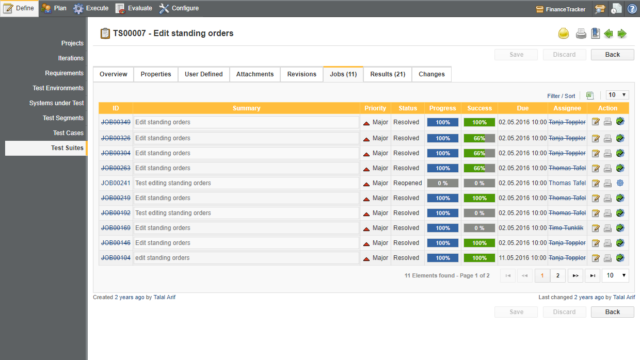This screenshot has width=640, height=360.
Task: Open the Plan menu
Action: tap(54, 8)
